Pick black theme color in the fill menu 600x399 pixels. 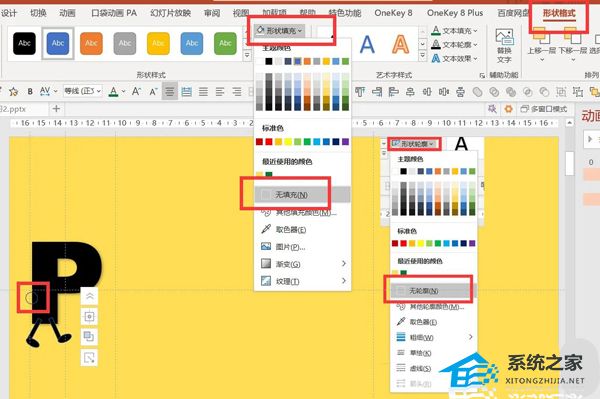[x=269, y=61]
